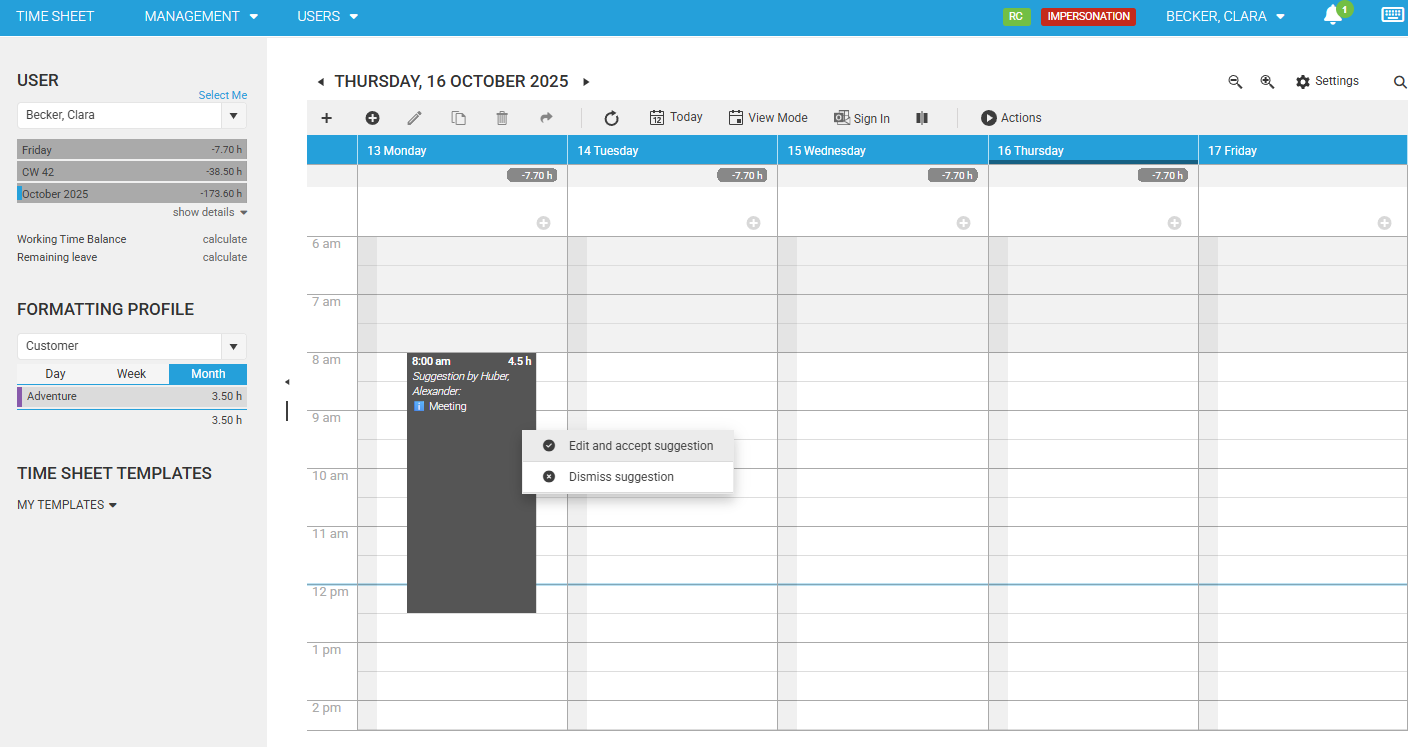Click the pencil edit icon in the toolbar
This screenshot has width=1408, height=747.
[415, 118]
